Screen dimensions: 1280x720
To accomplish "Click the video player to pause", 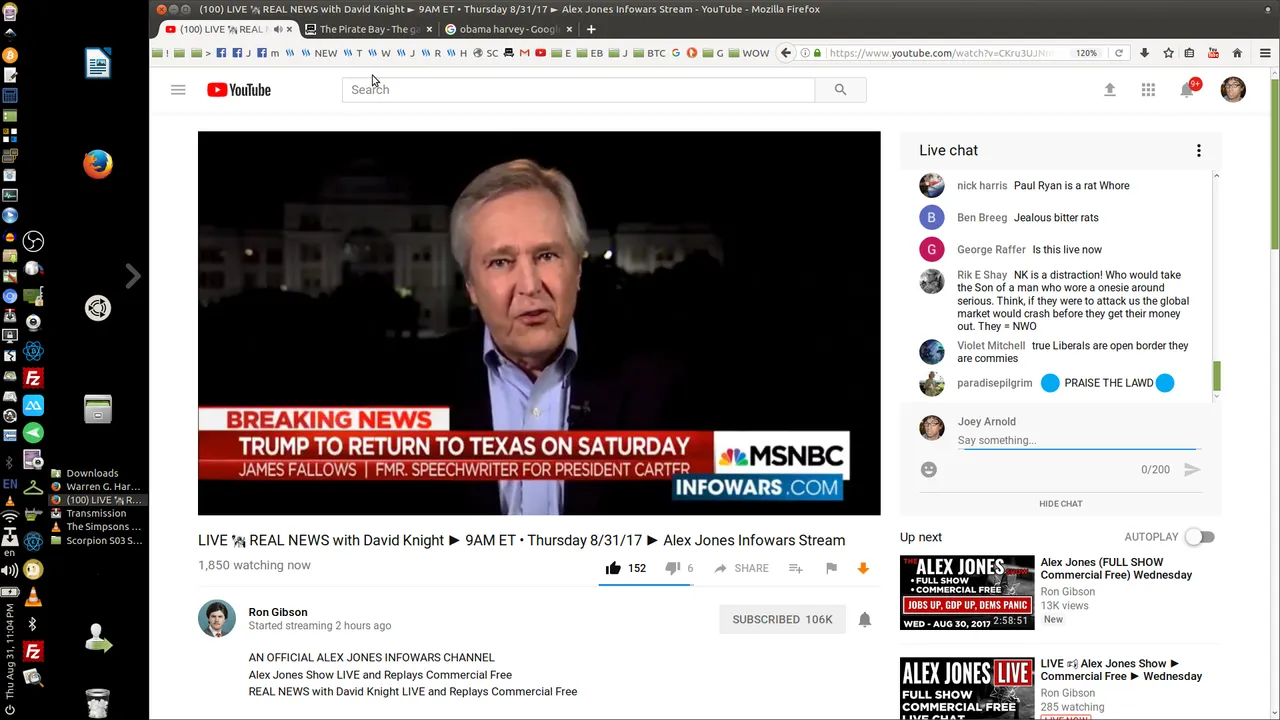I will [539, 323].
